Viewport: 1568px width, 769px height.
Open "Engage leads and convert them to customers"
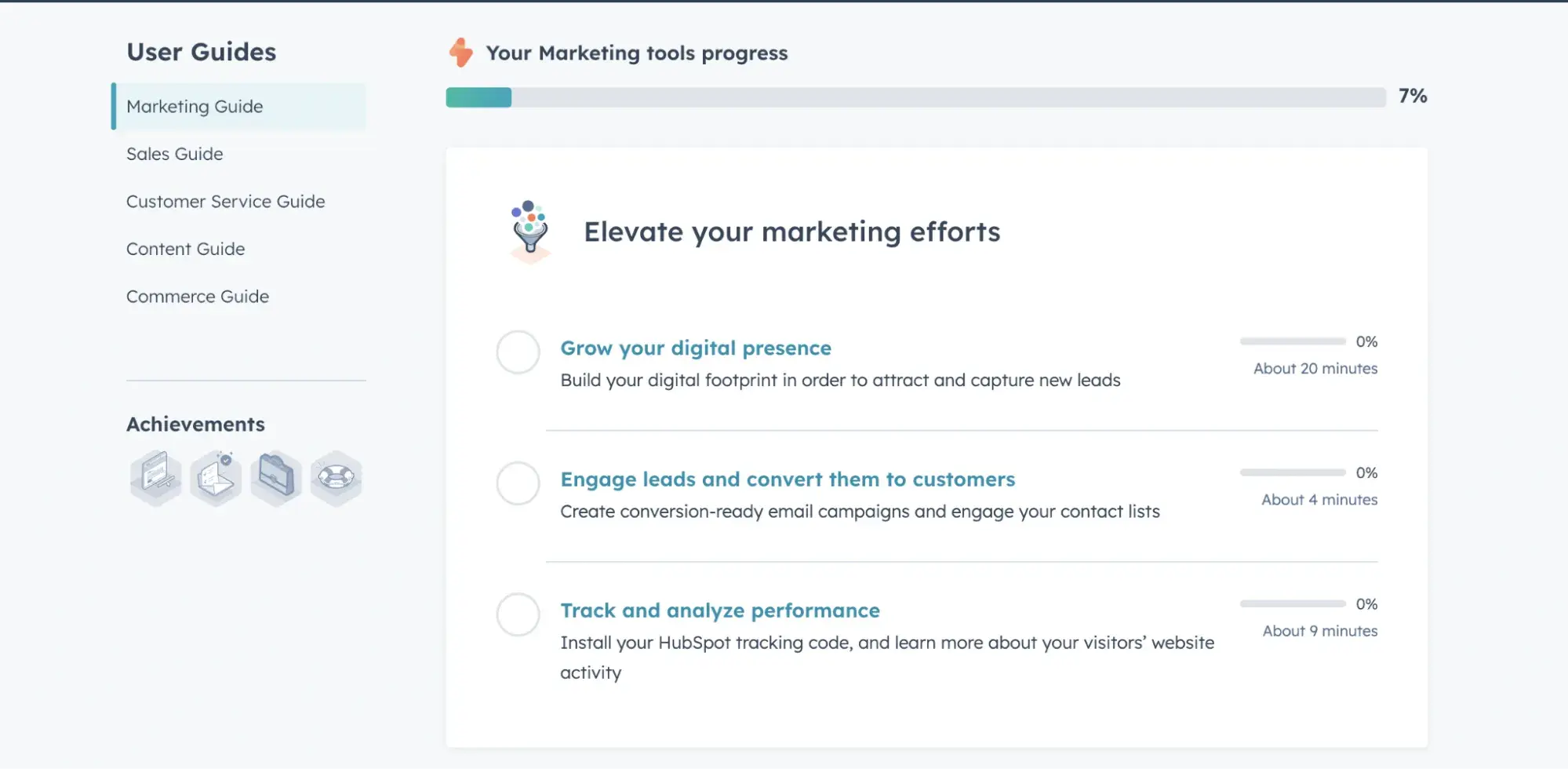coord(787,479)
